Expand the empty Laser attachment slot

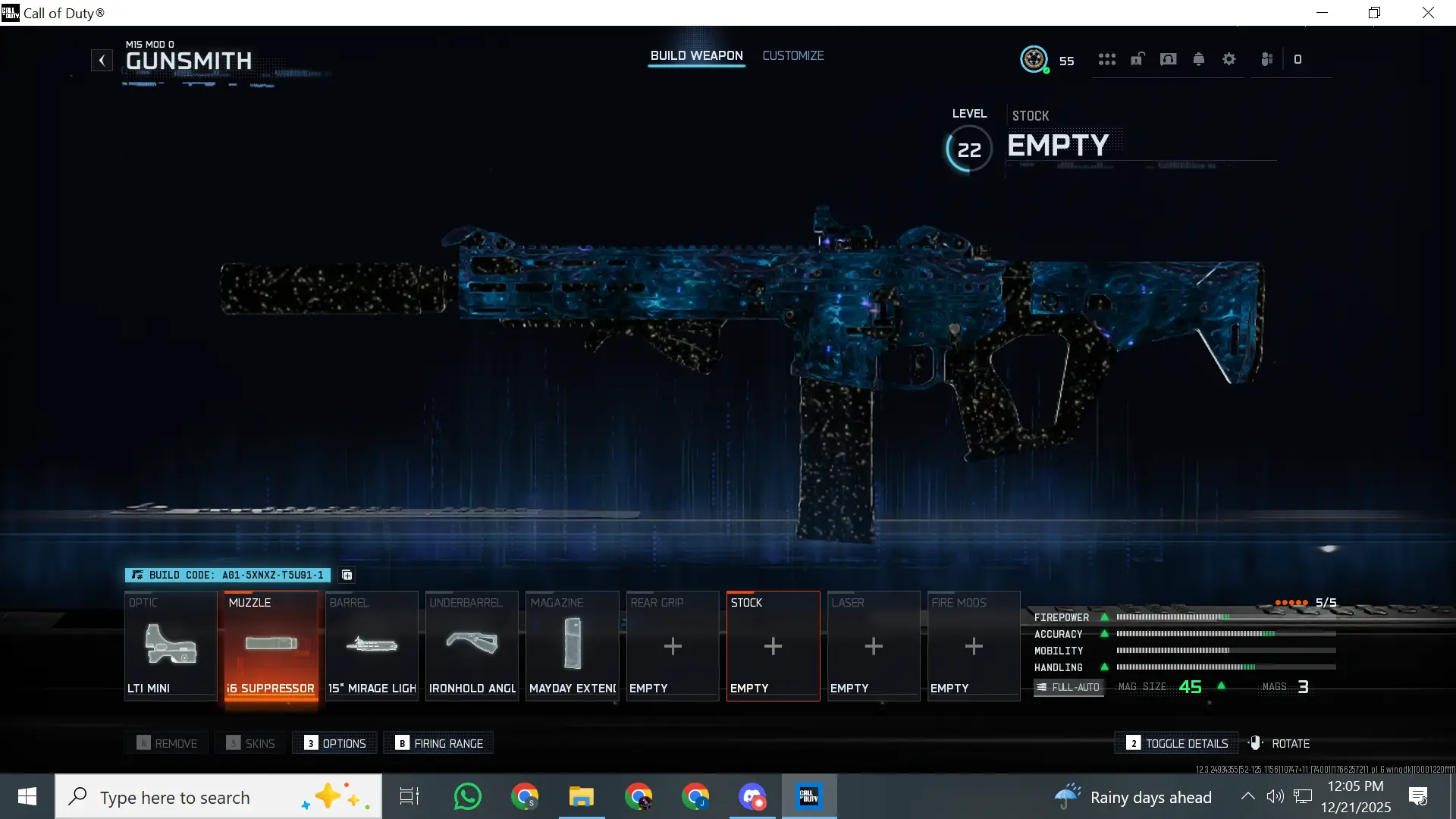point(873,646)
